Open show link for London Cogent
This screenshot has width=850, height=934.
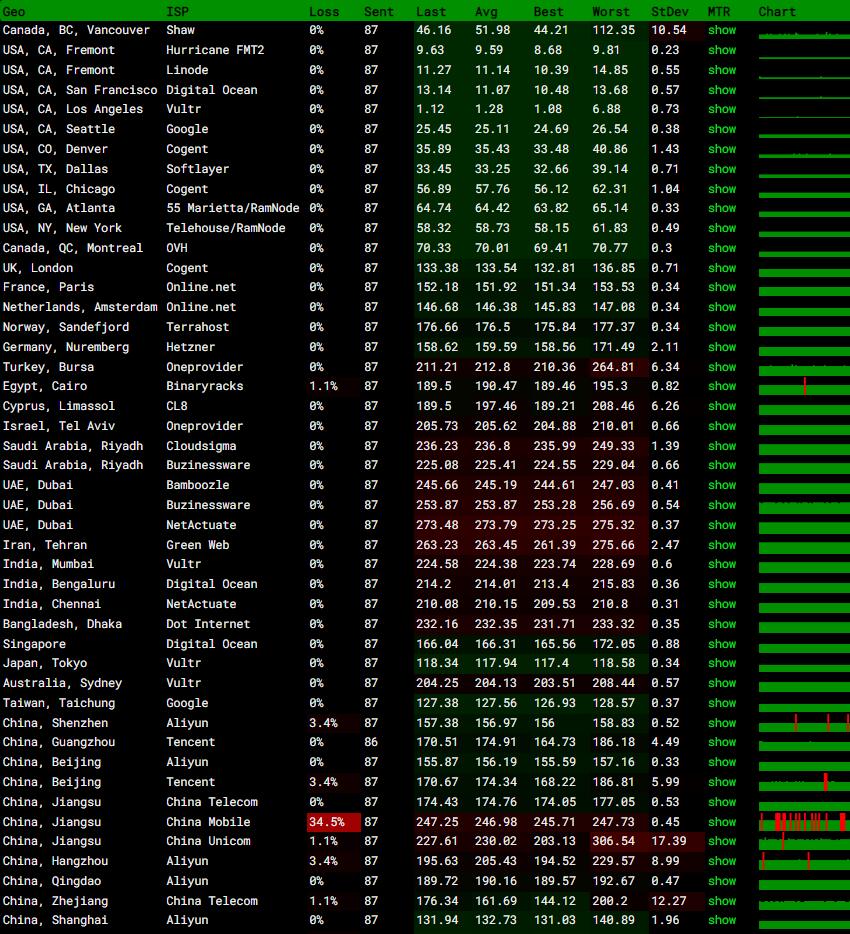(722, 268)
